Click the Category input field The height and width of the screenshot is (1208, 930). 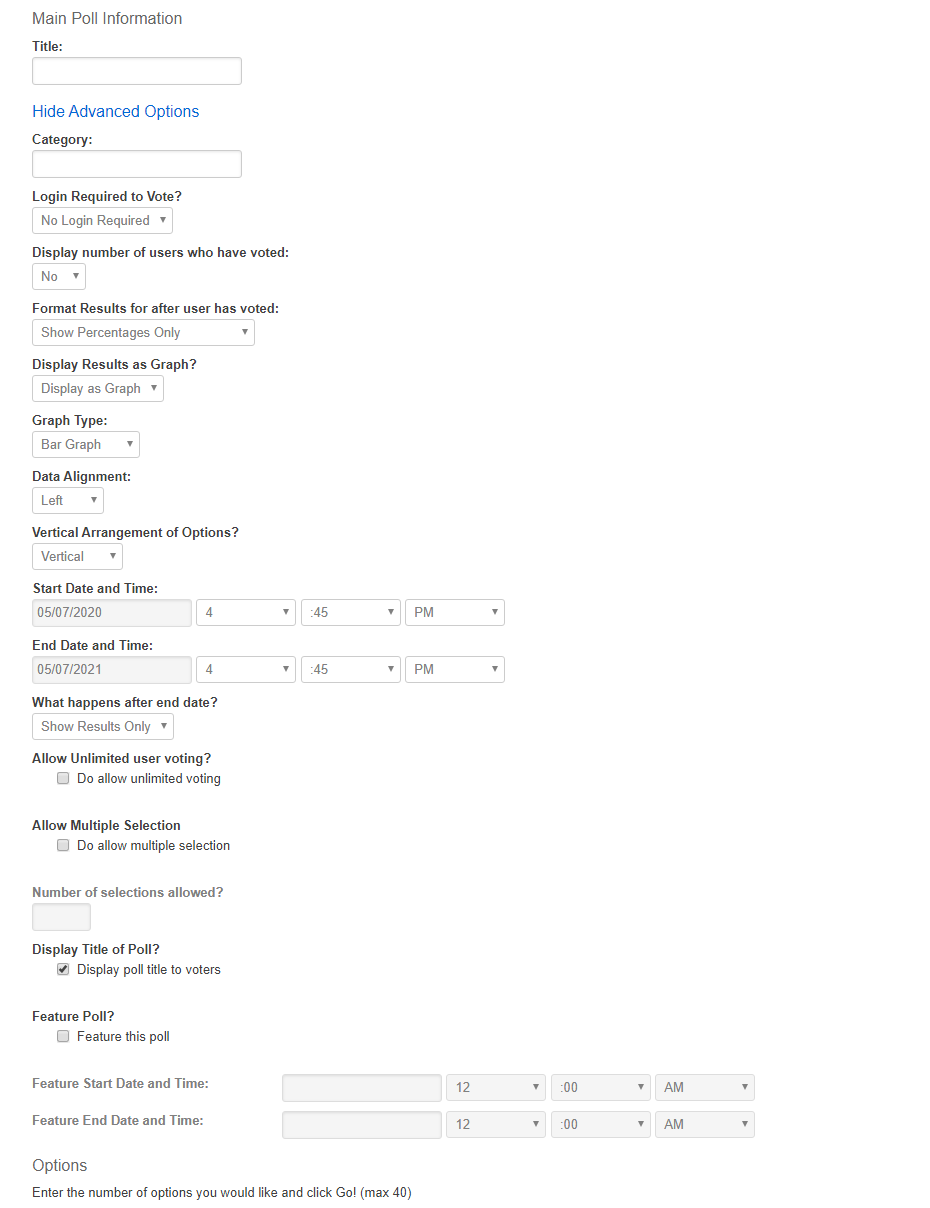[x=136, y=163]
